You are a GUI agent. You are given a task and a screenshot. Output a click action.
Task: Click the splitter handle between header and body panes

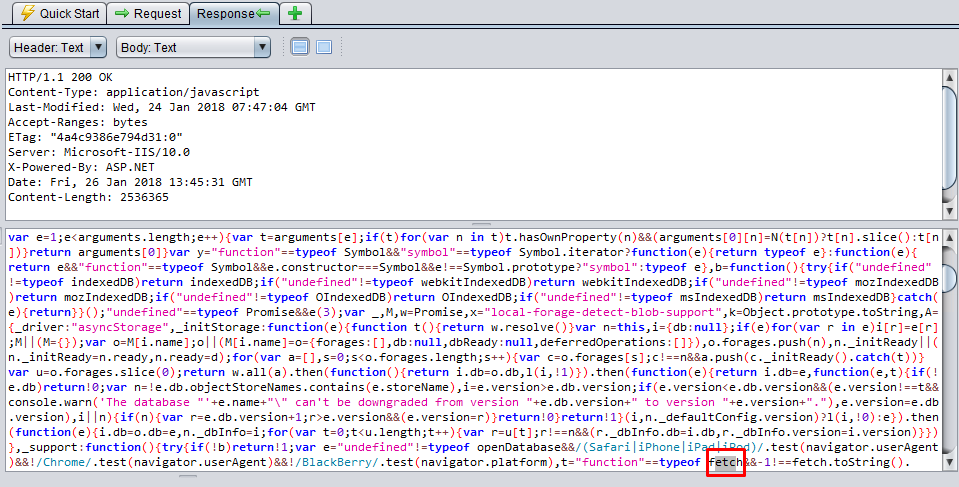coord(481,225)
